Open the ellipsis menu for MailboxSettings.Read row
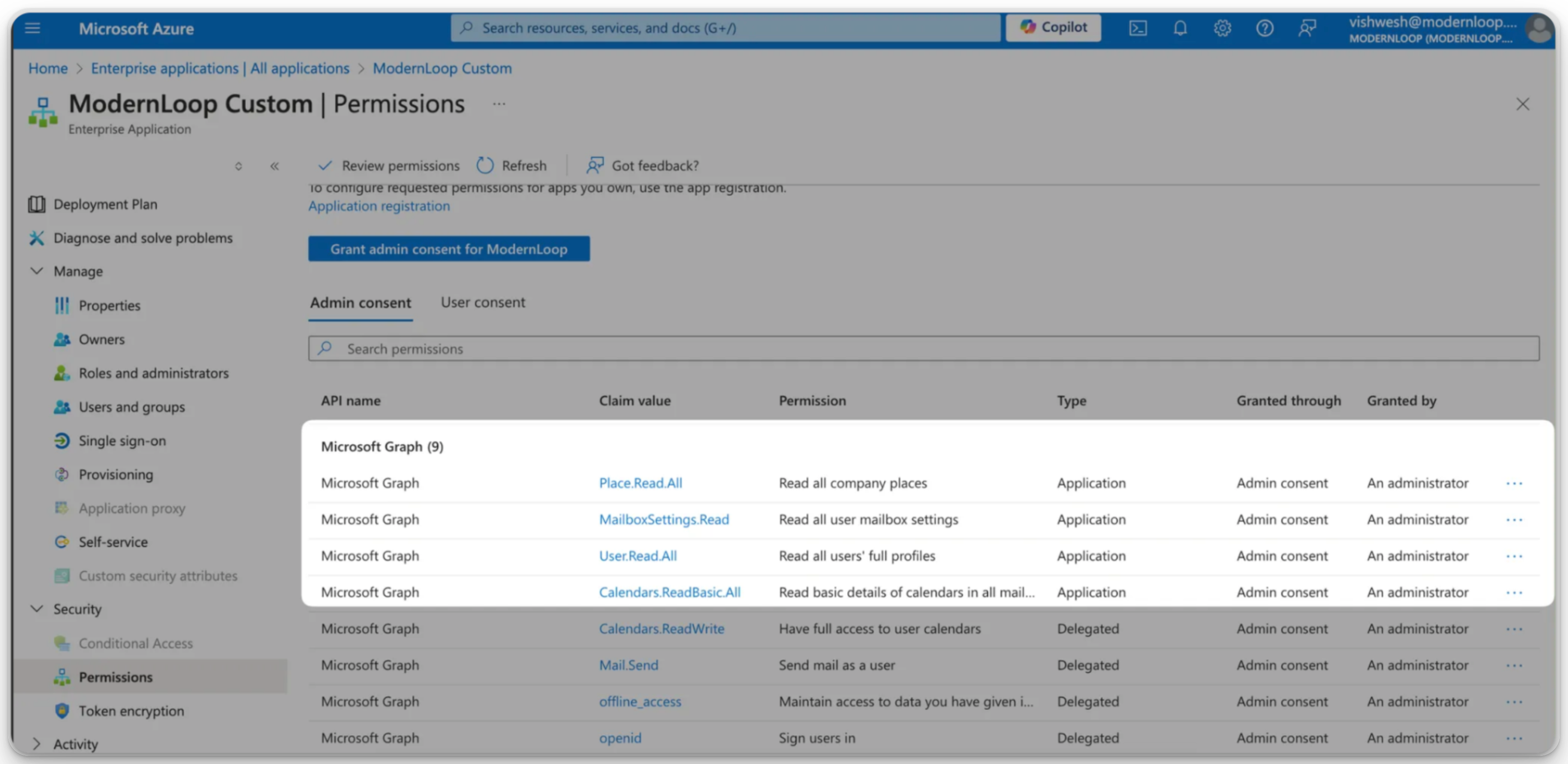Screen dimensions: 1568x764 1515,520
